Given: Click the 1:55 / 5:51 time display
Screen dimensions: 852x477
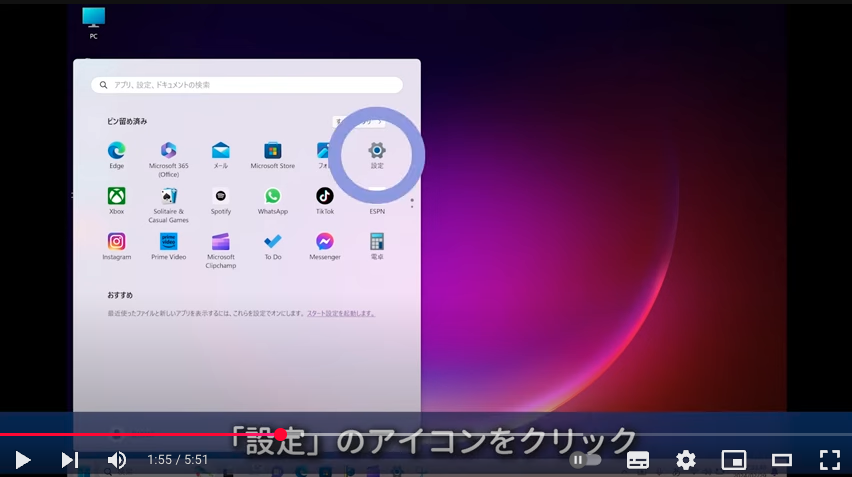Looking at the screenshot, I should tap(178, 460).
